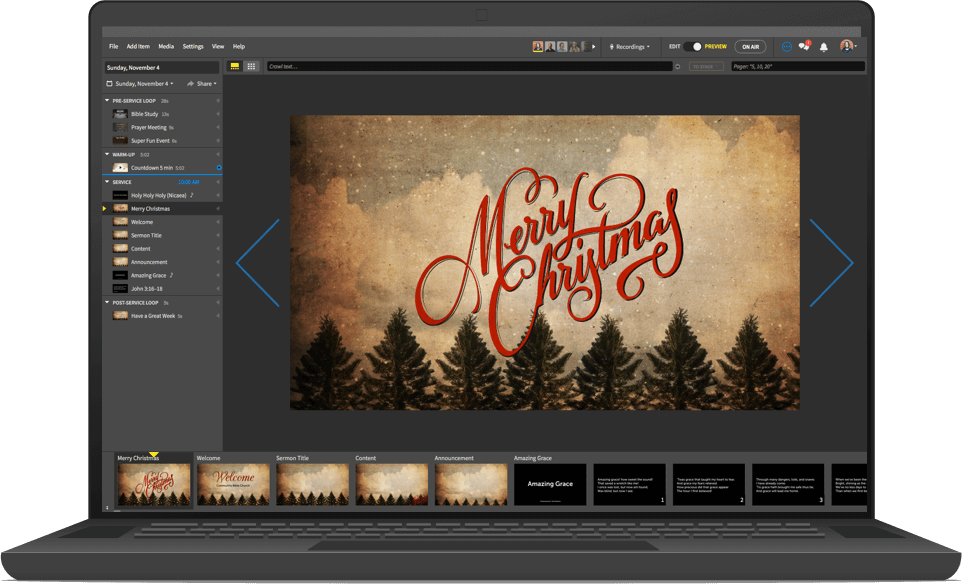Select Amazing Grace in the service list
964x584 pixels.
[149, 275]
